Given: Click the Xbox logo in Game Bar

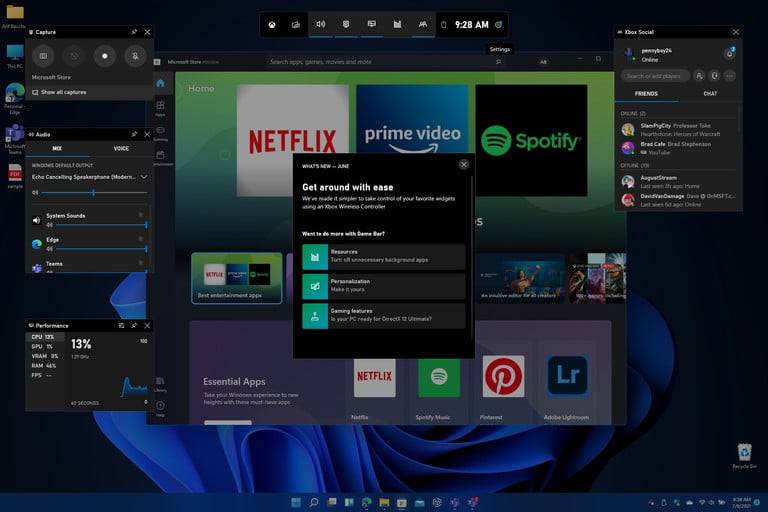Looking at the screenshot, I should 272,24.
